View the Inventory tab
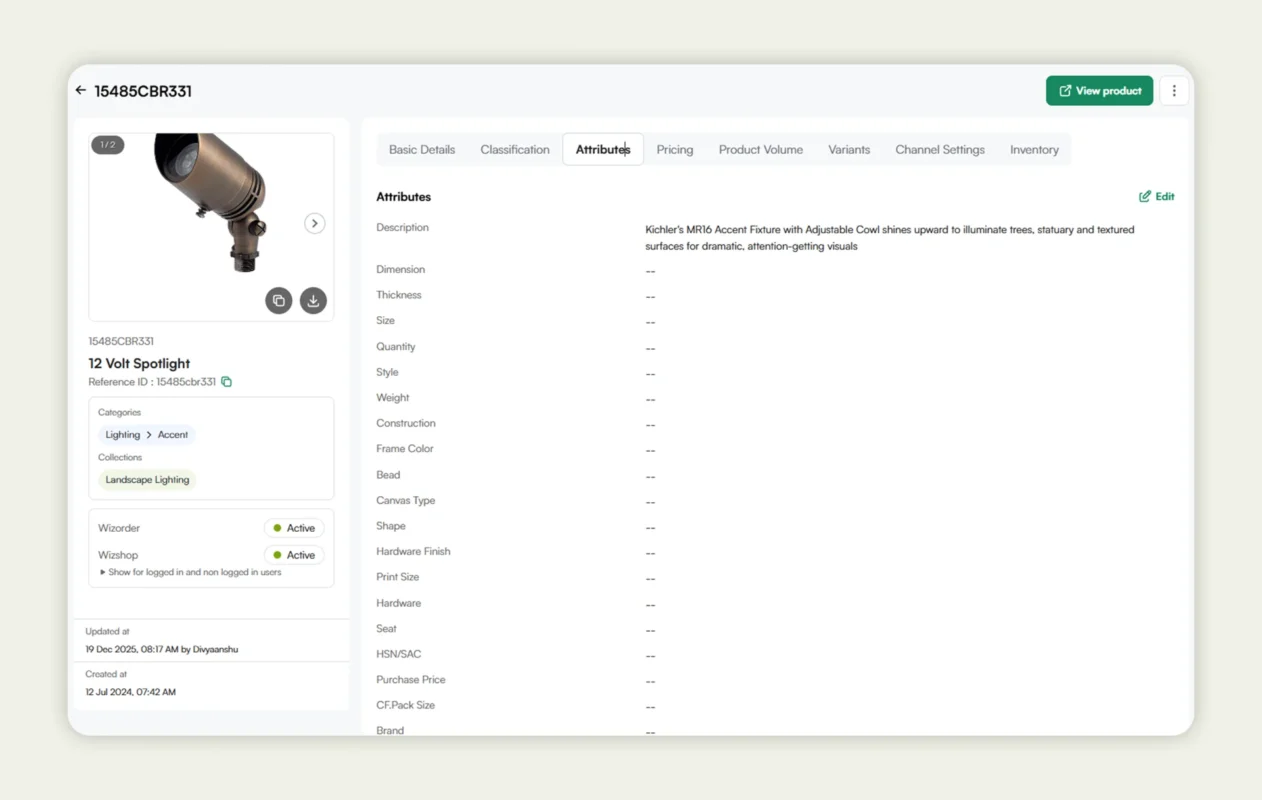This screenshot has height=800, width=1262. coord(1034,149)
